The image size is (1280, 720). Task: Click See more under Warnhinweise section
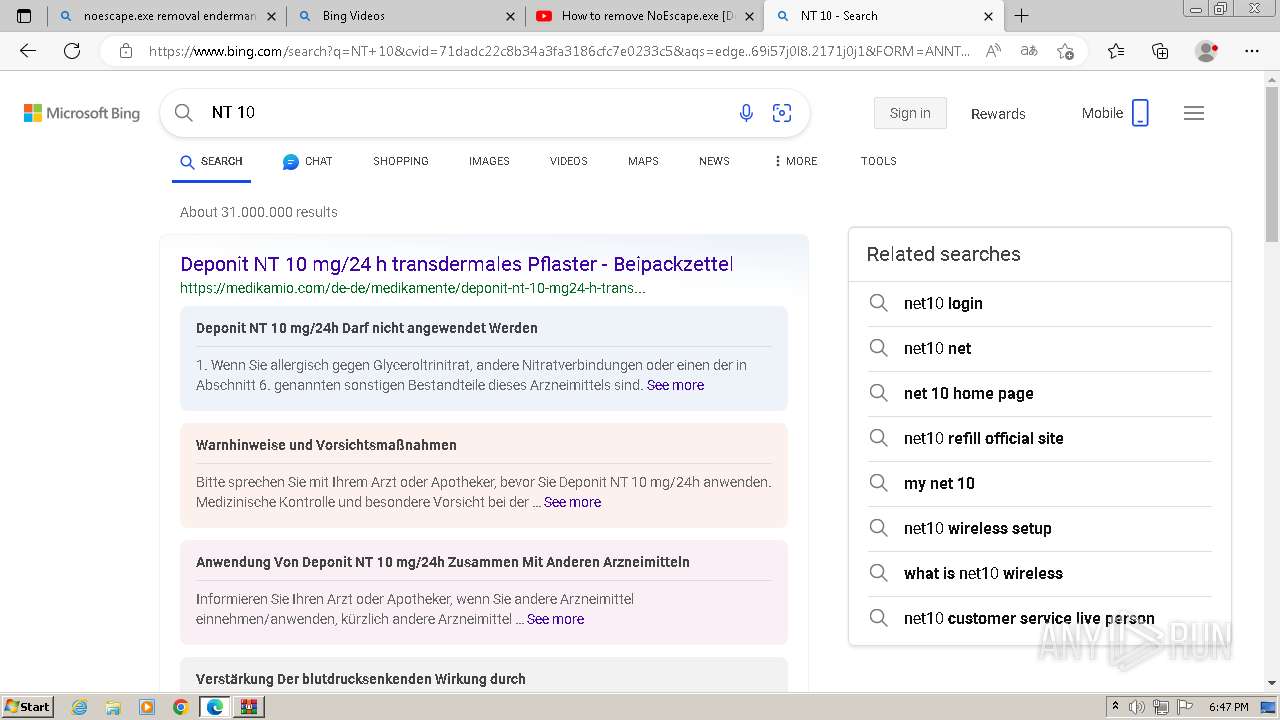572,502
